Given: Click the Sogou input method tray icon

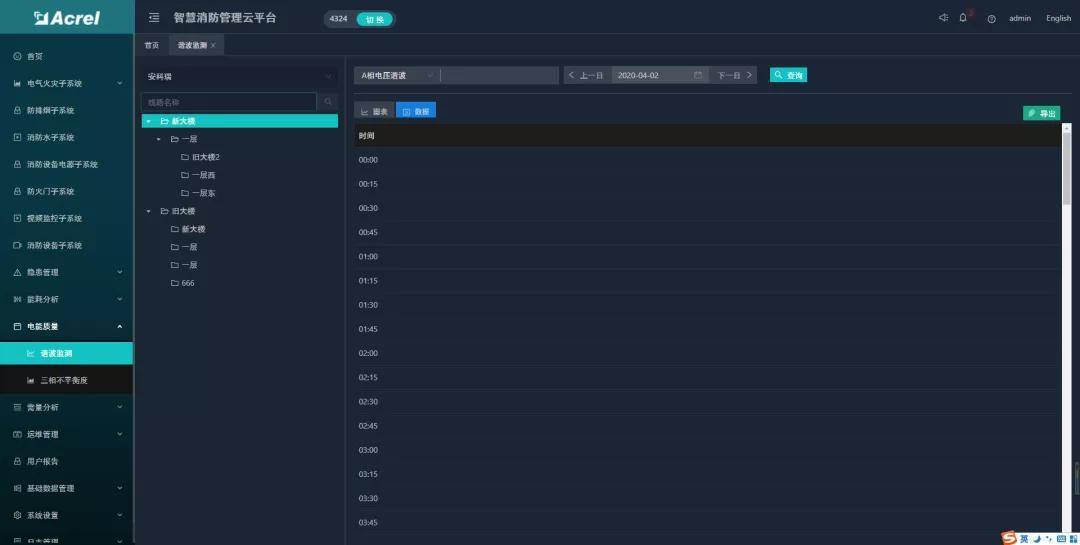Looking at the screenshot, I should point(1010,538).
